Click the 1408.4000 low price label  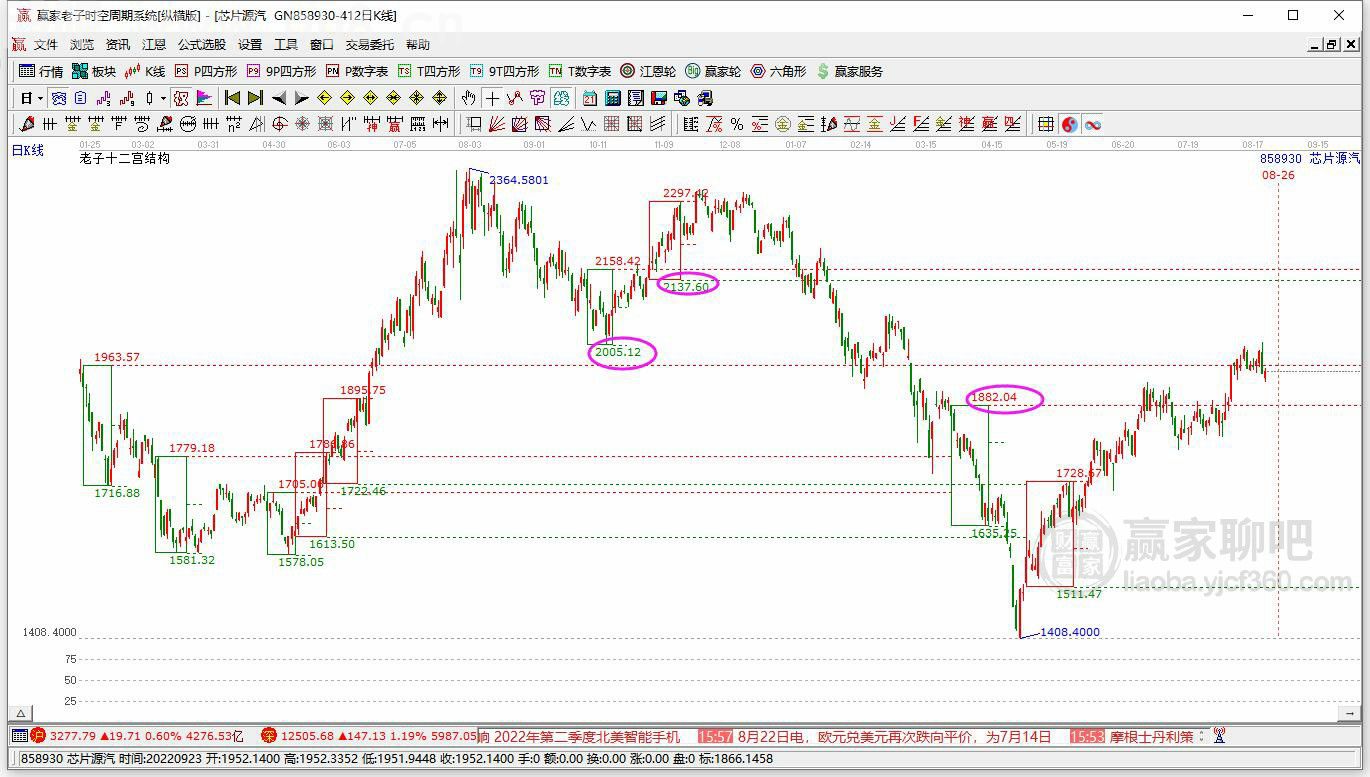tap(1070, 632)
